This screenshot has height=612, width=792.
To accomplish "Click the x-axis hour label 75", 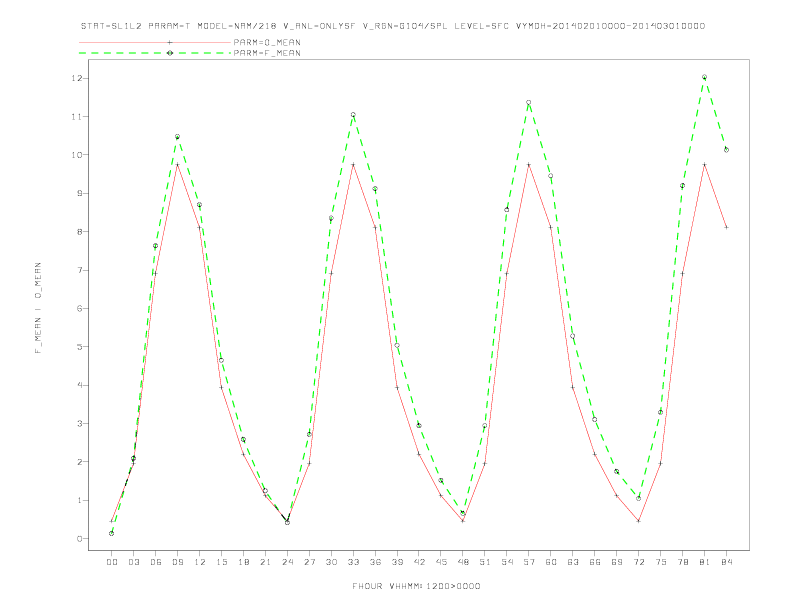I will [661, 562].
